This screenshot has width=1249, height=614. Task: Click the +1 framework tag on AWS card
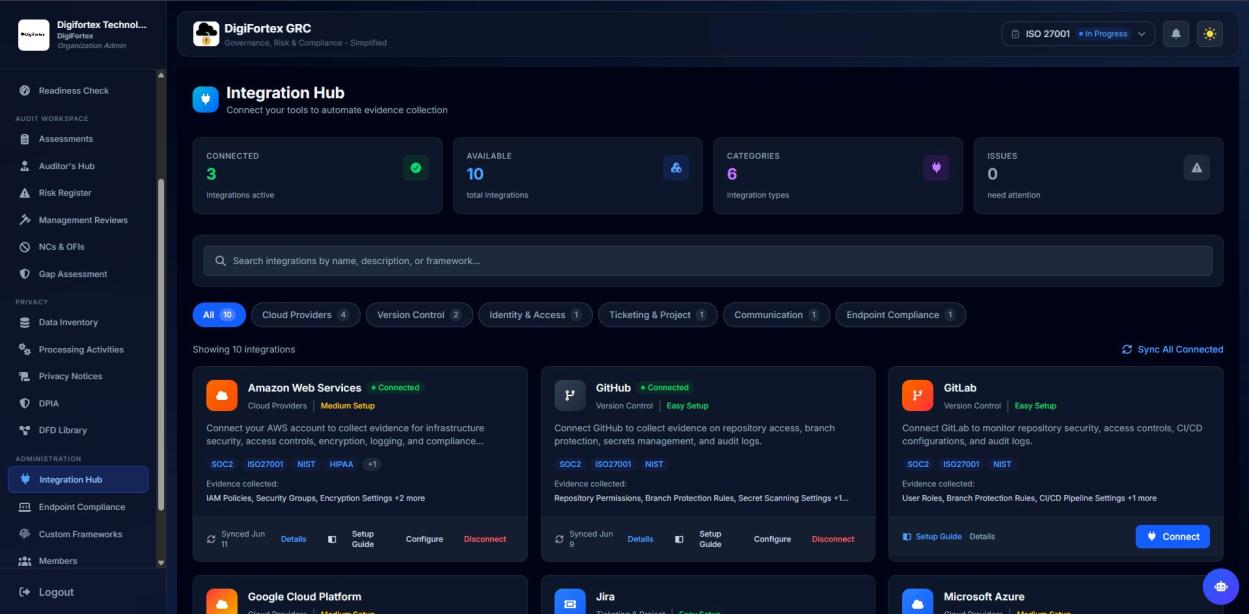[x=371, y=464]
